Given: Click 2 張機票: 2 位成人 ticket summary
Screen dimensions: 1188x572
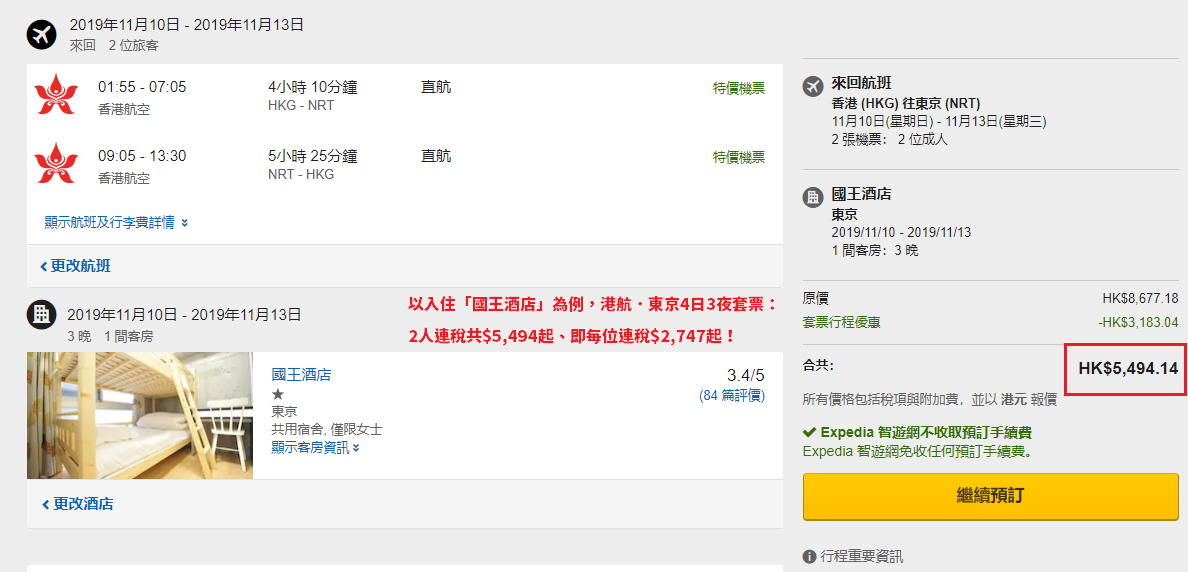Looking at the screenshot, I should click(x=889, y=139).
